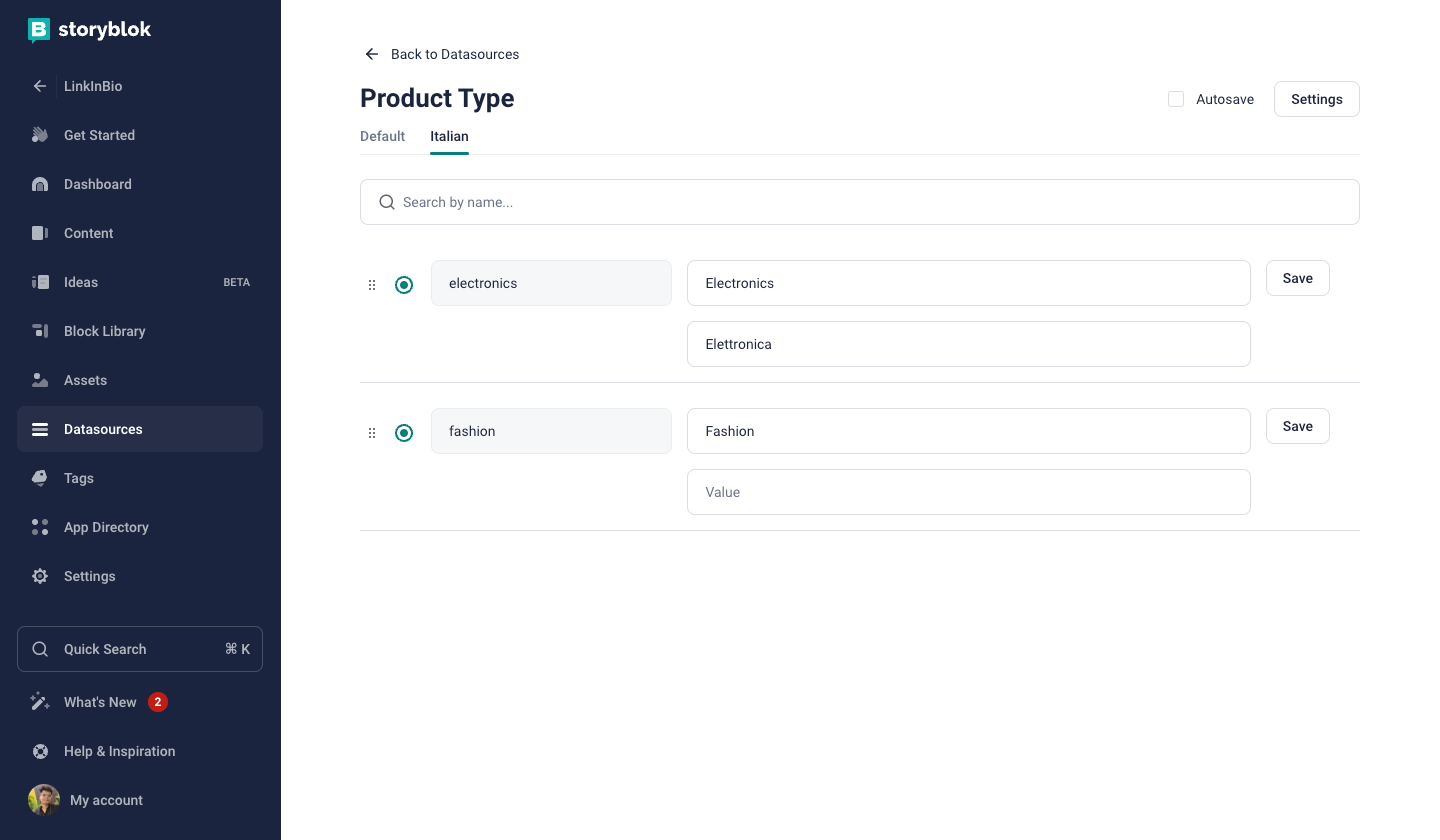This screenshot has height=840, width=1440.
Task: Click the empty fashion Value field
Action: click(x=968, y=492)
